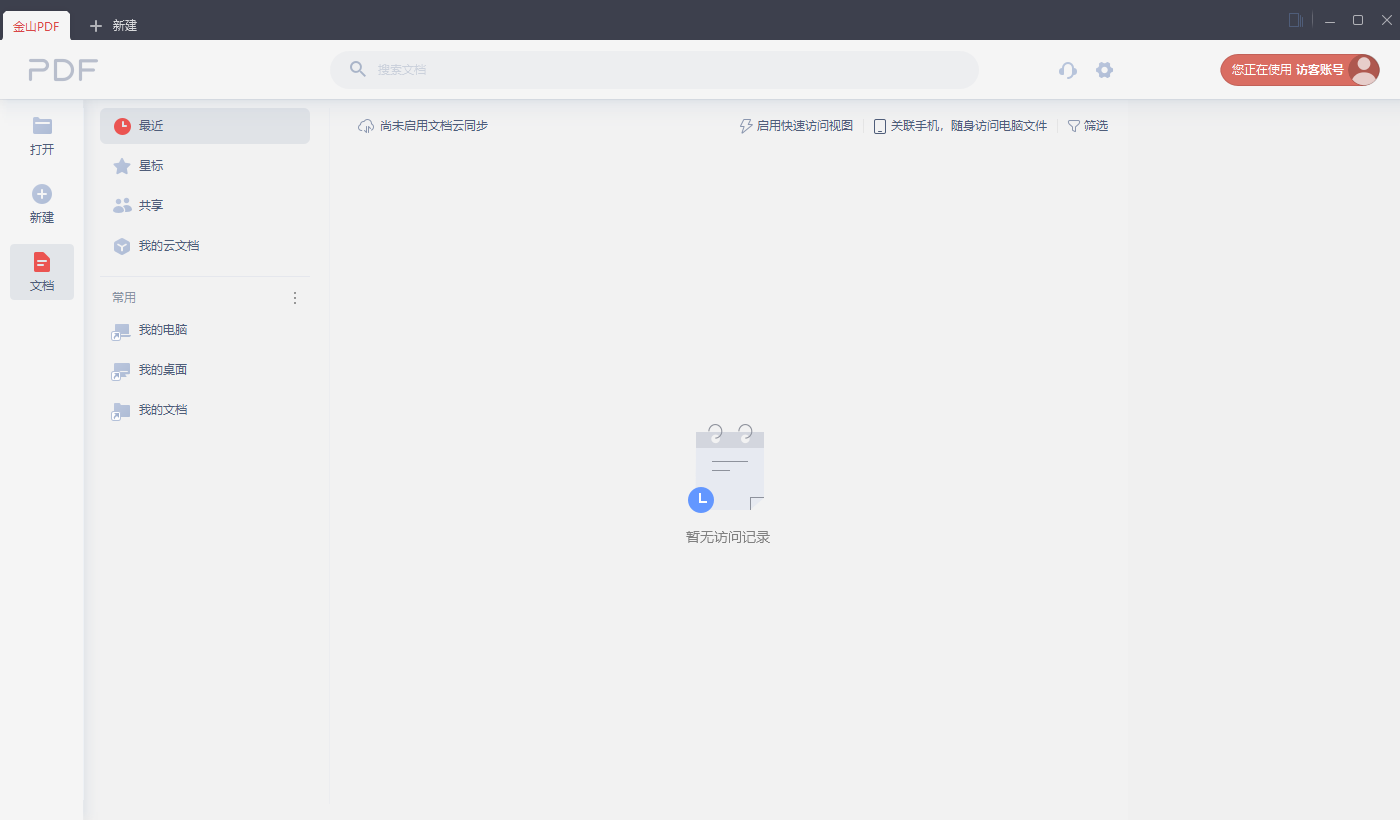Open a new tab with the 新建 tab button
The width and height of the screenshot is (1400, 820).
[113, 26]
